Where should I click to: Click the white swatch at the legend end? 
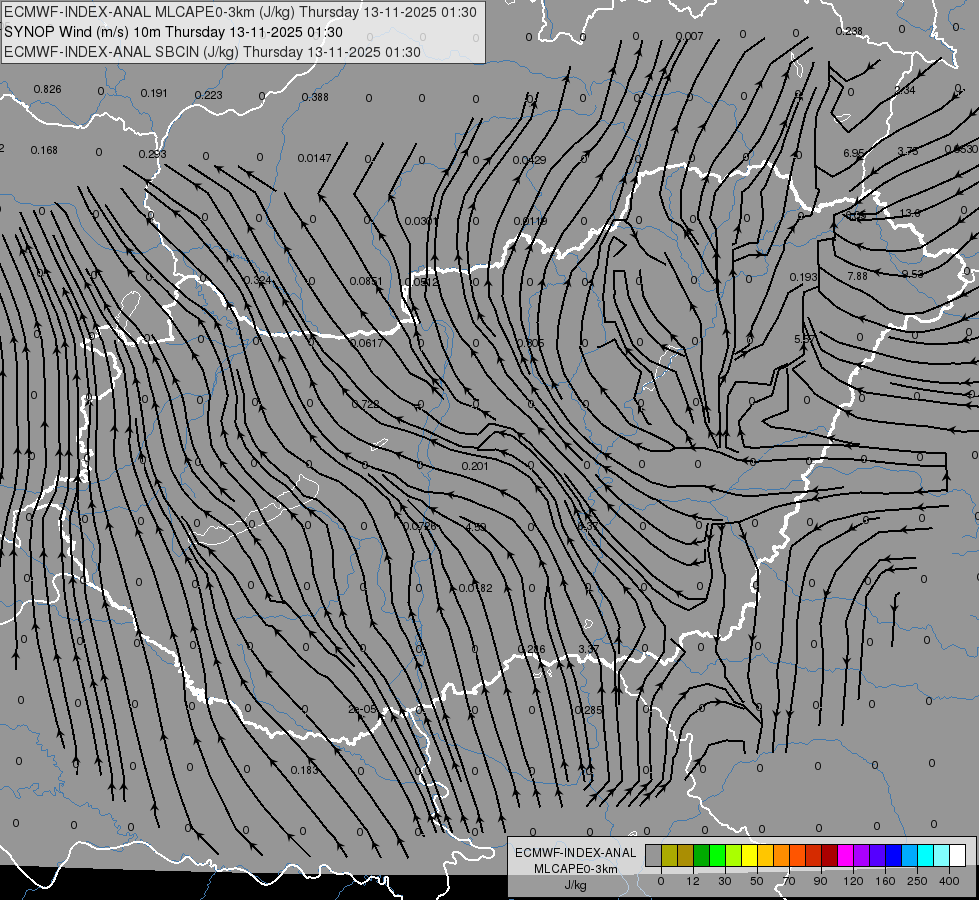pyautogui.click(x=958, y=855)
